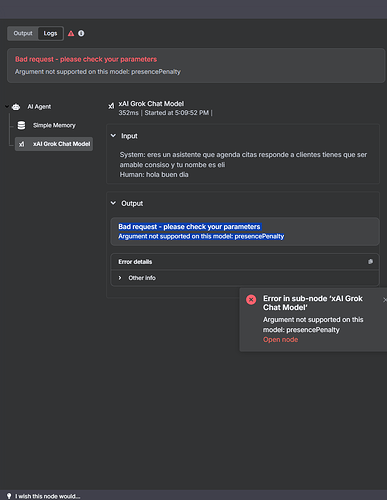Switch to the Logs tab

50,33
